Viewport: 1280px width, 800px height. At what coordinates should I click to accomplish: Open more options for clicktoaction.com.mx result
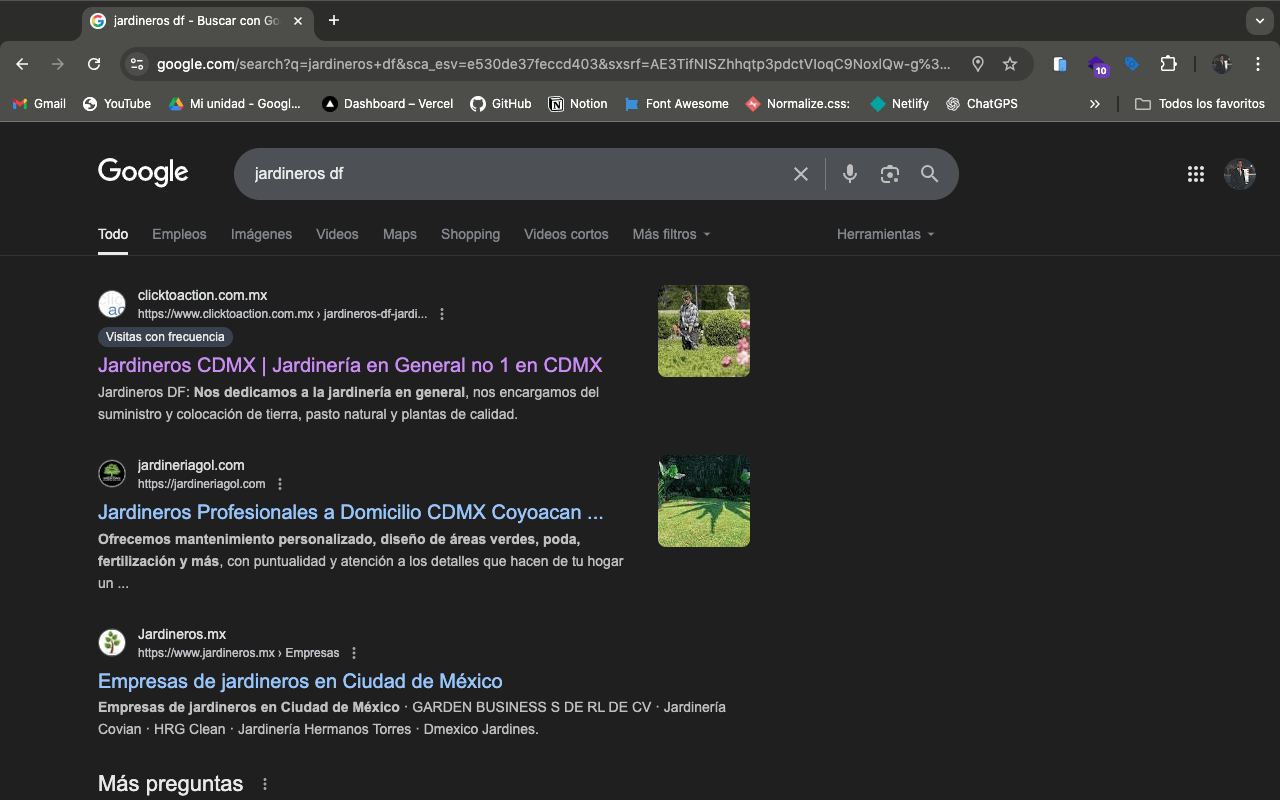click(442, 314)
